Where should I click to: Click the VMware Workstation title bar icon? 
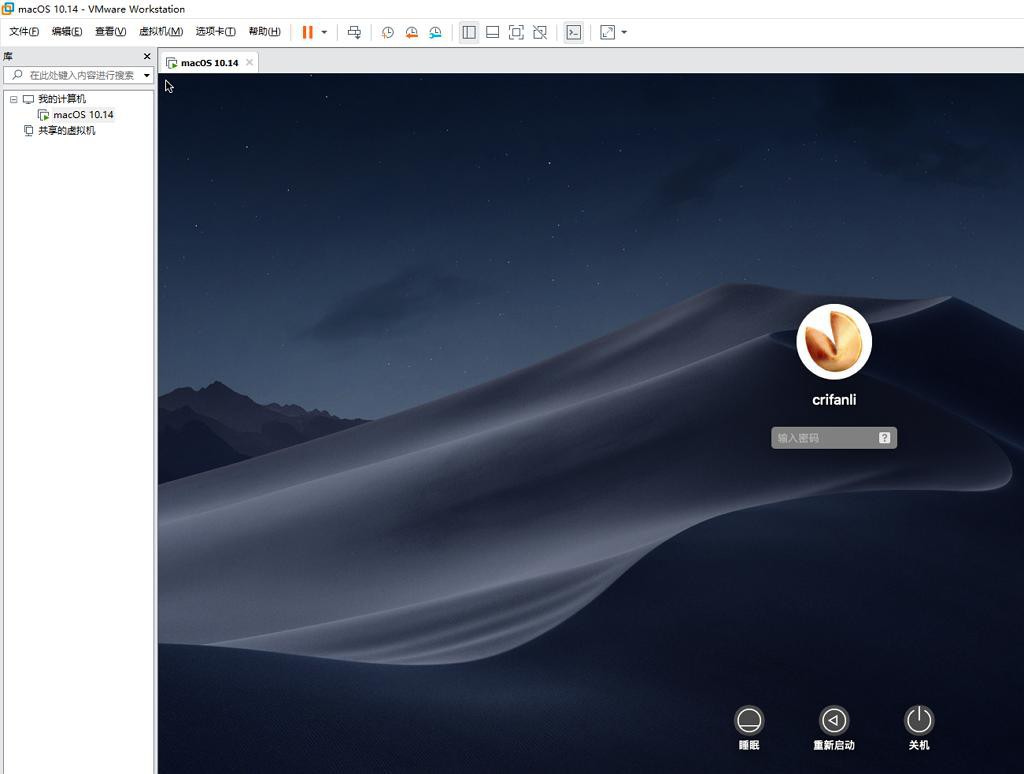[x=8, y=8]
